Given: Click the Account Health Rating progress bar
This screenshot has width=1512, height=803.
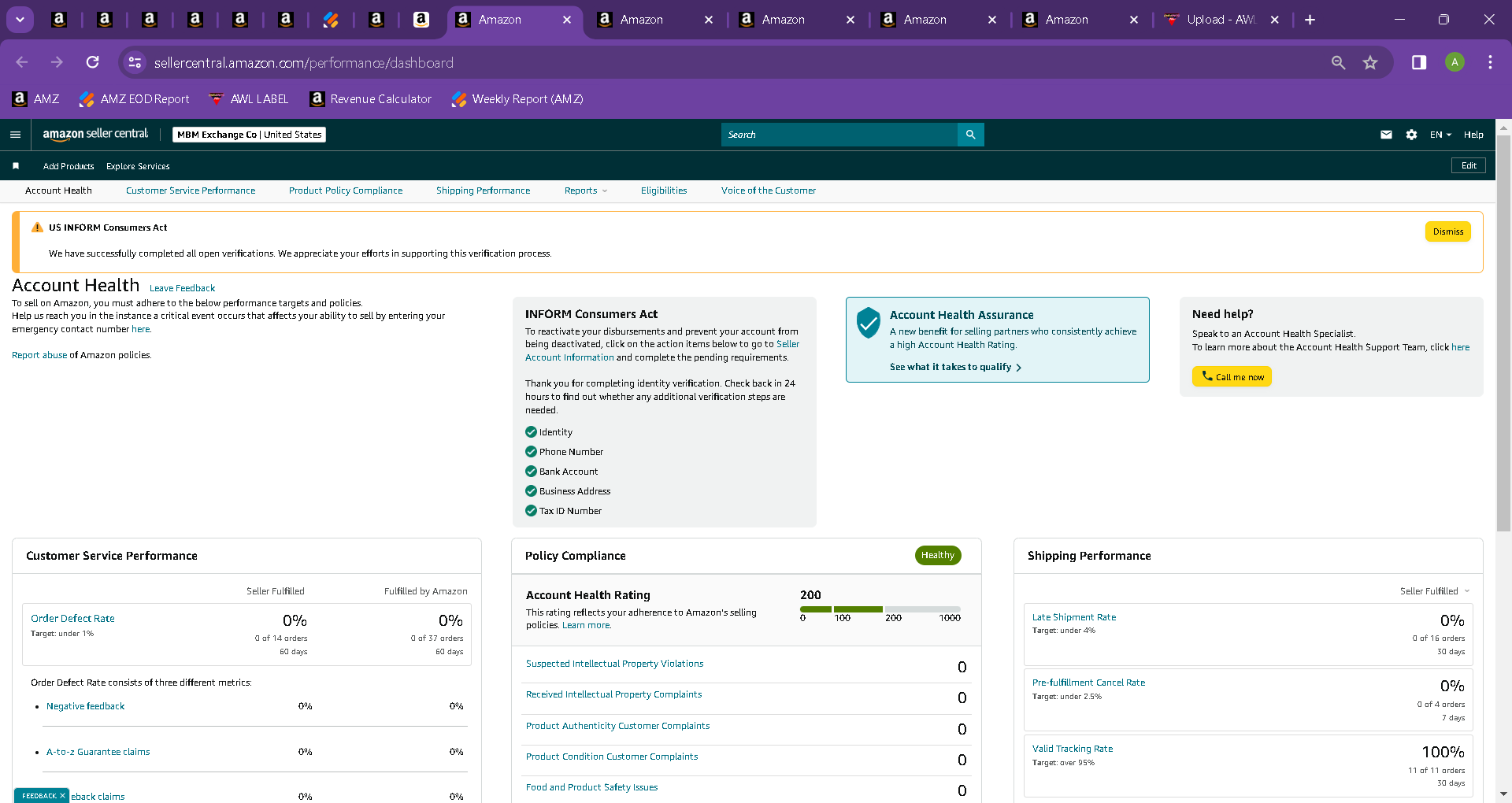Looking at the screenshot, I should point(880,609).
